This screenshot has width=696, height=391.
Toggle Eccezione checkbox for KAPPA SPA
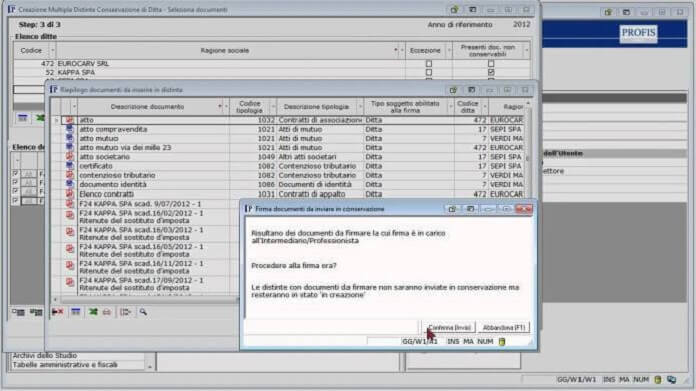429,72
